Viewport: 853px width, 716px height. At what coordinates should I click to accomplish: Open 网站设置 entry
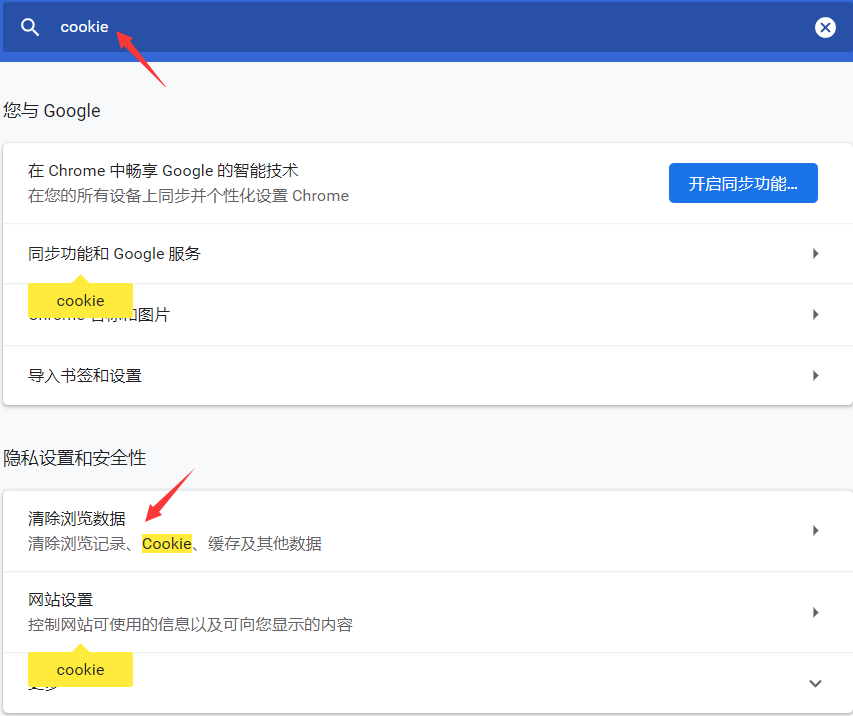point(60,600)
